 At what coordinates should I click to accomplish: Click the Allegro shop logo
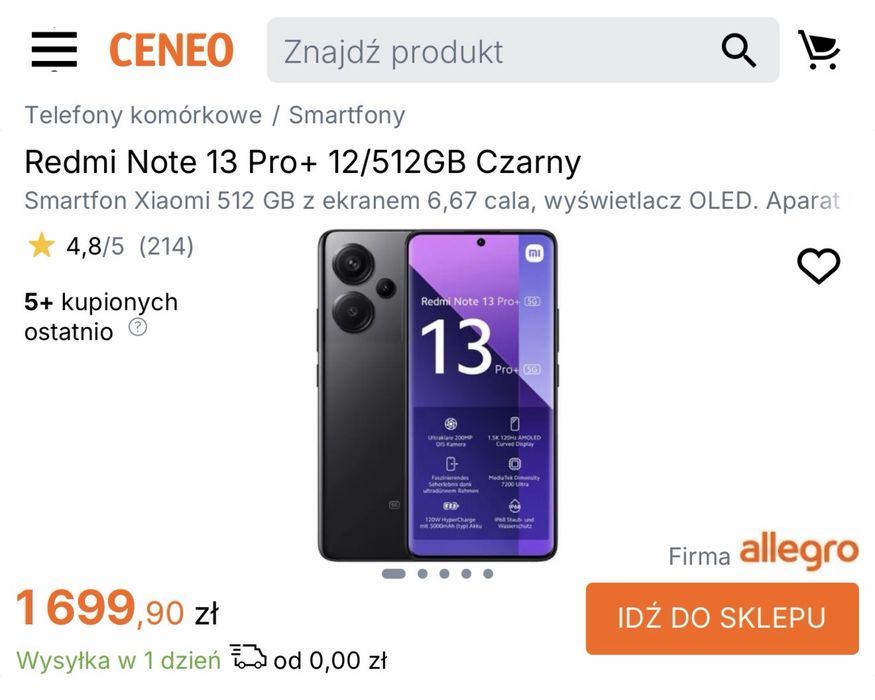pyautogui.click(x=798, y=551)
